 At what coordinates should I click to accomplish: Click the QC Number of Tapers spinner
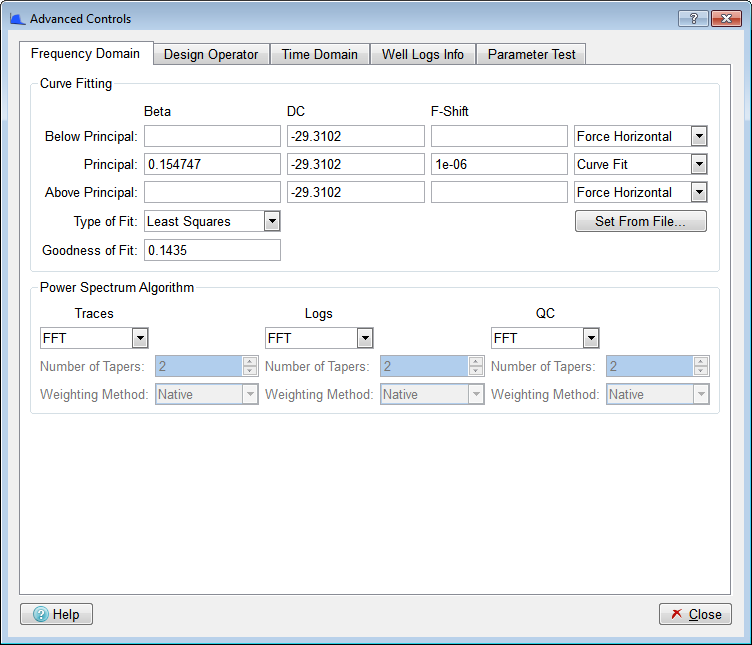tap(658, 366)
